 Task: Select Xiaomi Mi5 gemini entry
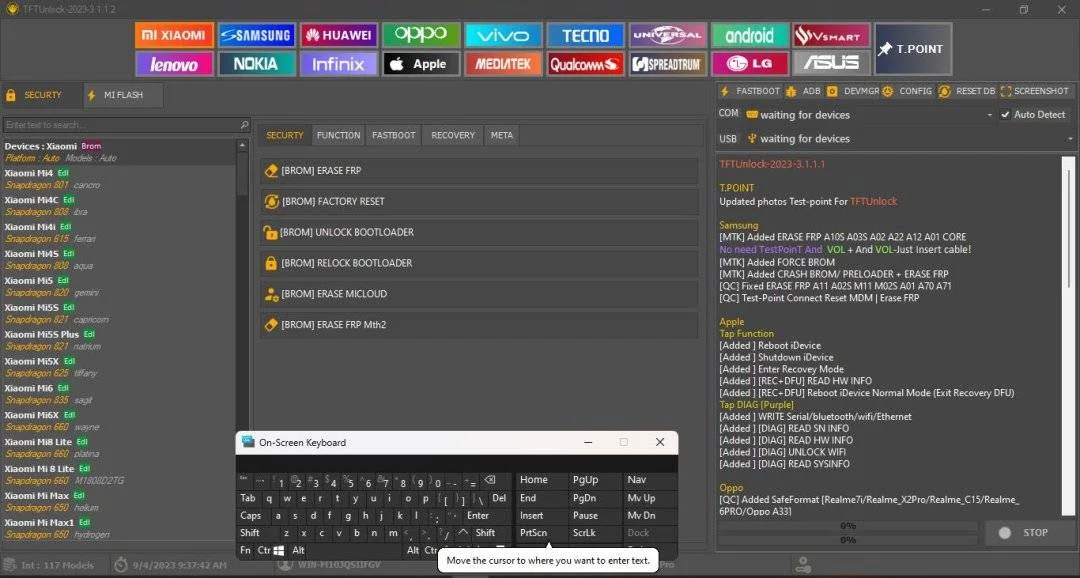click(118, 287)
